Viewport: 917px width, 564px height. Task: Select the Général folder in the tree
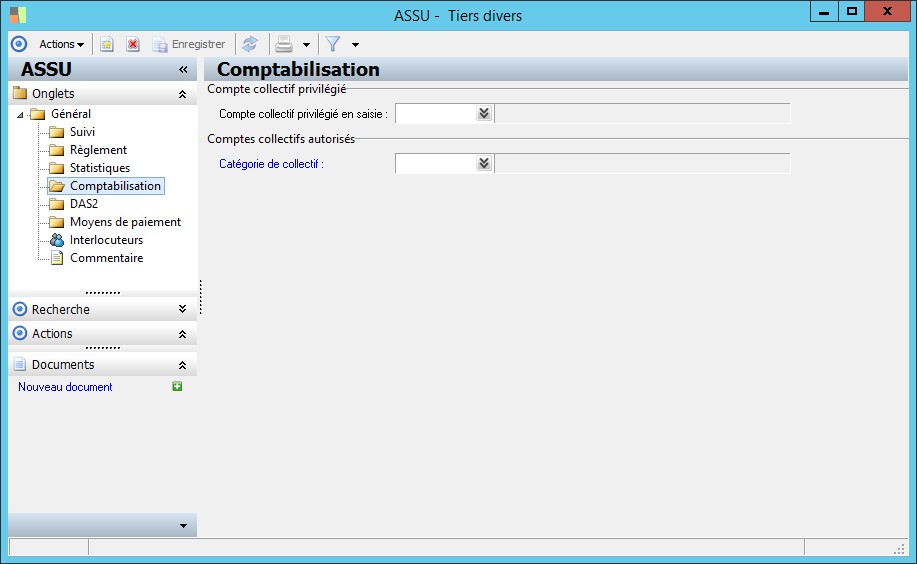tap(71, 114)
